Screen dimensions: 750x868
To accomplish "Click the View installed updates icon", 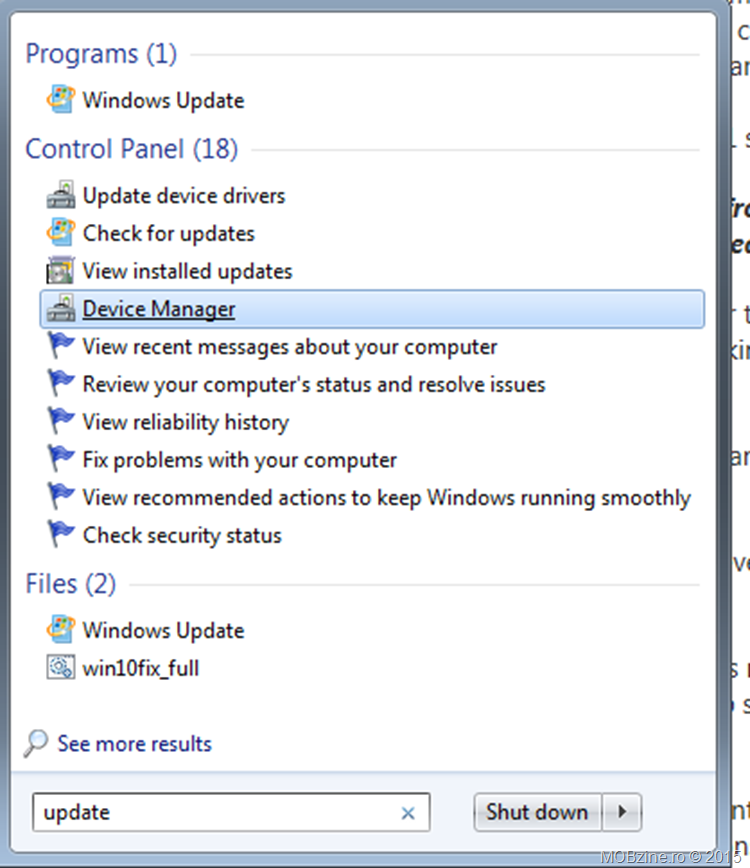I will point(61,270).
